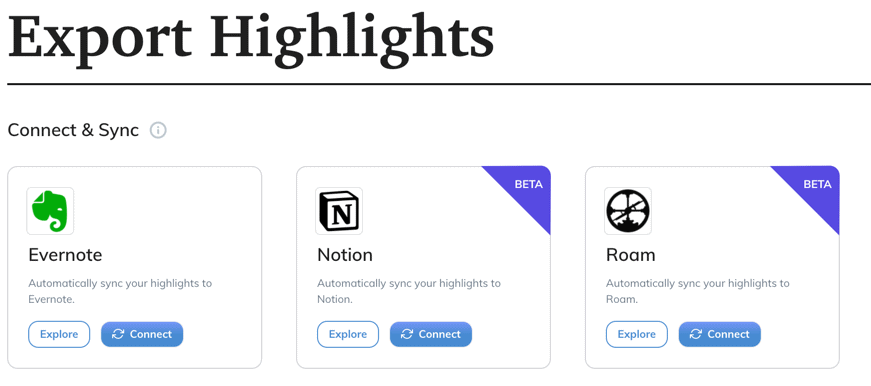Click the Evernote card title

(65, 255)
